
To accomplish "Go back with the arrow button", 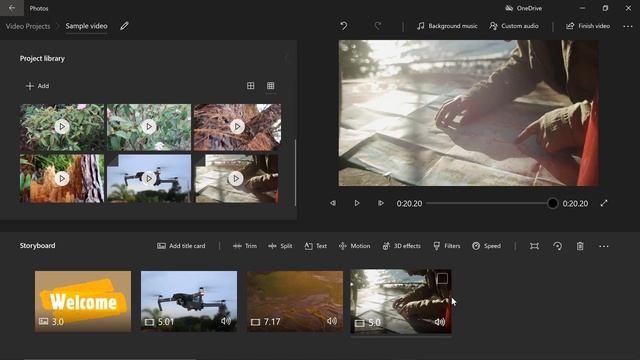I will (x=12, y=8).
